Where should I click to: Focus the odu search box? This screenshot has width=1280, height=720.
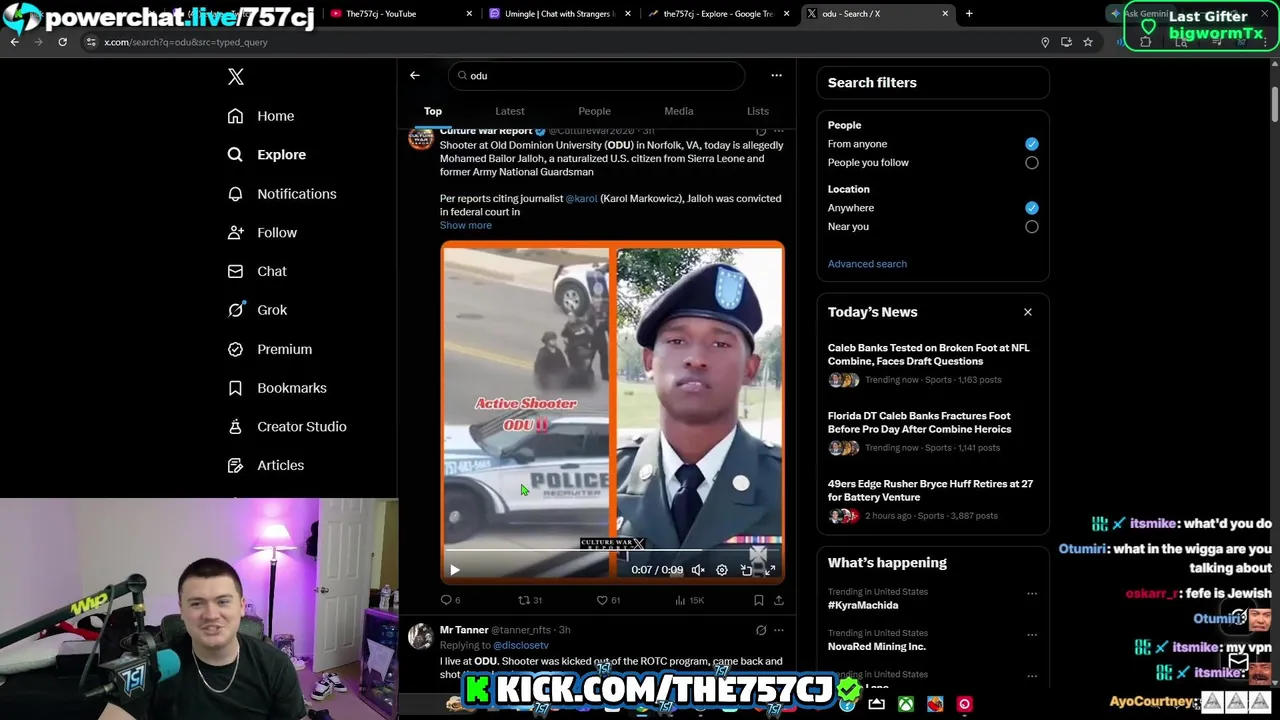coord(597,76)
